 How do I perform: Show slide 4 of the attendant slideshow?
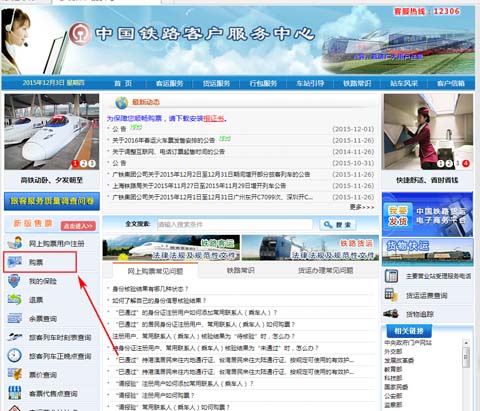(466, 163)
